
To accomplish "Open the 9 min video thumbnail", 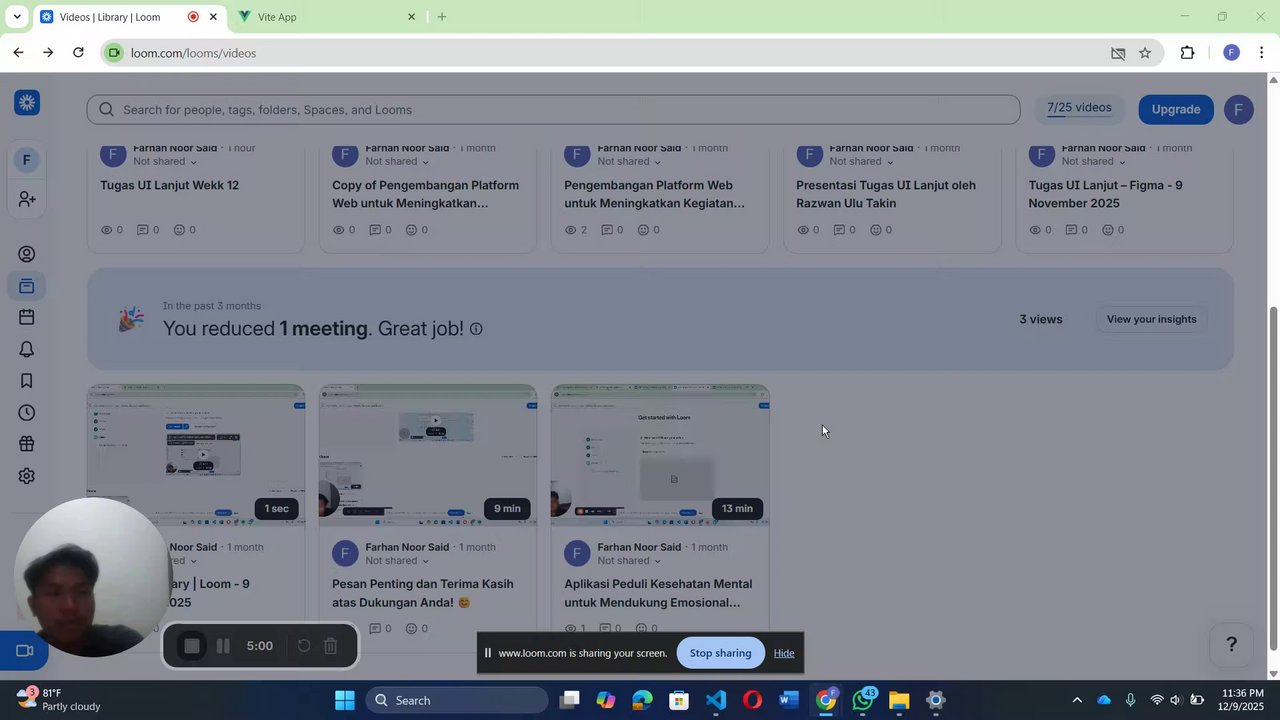I will 428,455.
